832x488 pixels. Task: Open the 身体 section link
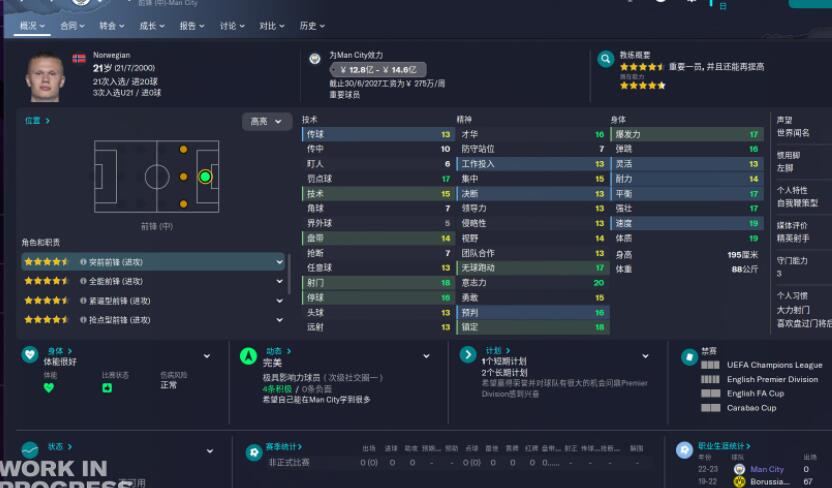[59, 351]
